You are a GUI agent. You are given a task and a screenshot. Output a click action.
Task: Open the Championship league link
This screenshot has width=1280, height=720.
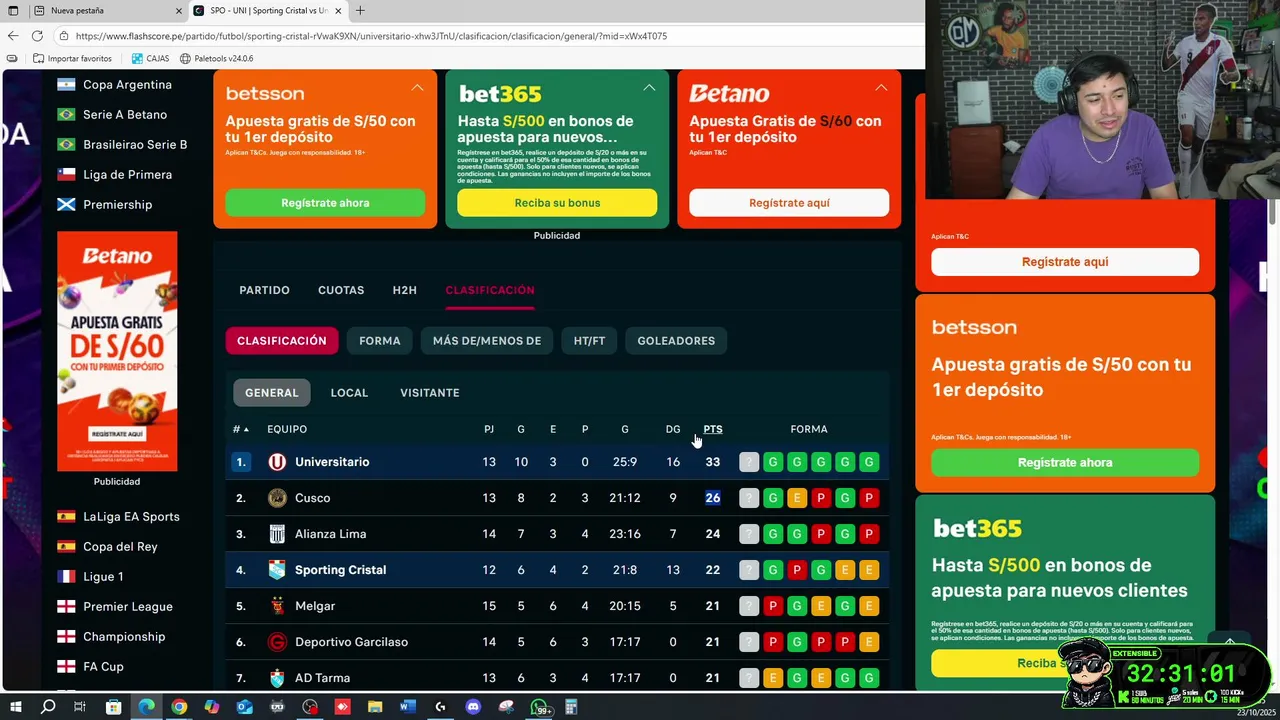click(x=124, y=637)
